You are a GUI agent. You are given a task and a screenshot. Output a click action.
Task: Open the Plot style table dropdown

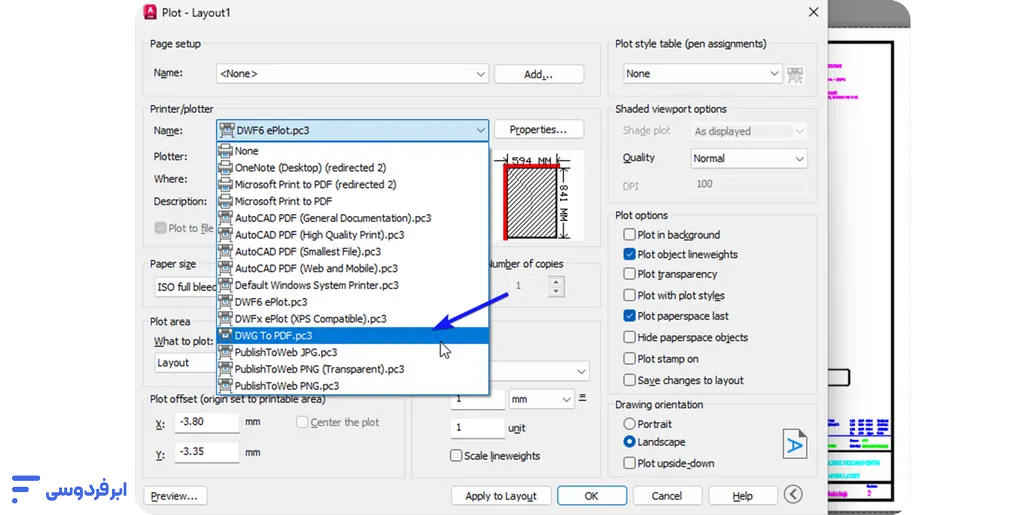pyautogui.click(x=702, y=74)
